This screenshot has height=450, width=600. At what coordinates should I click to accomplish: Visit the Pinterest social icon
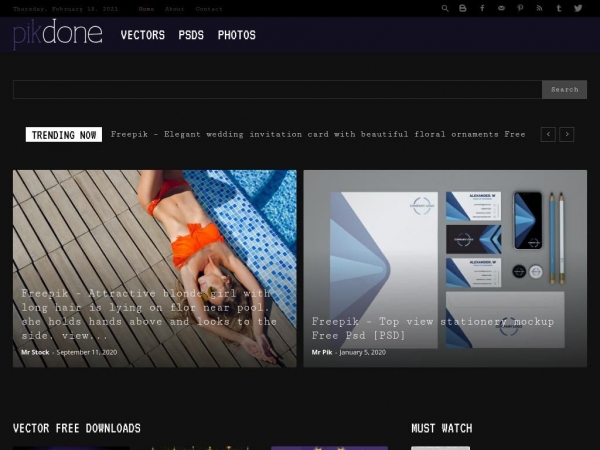click(x=520, y=8)
